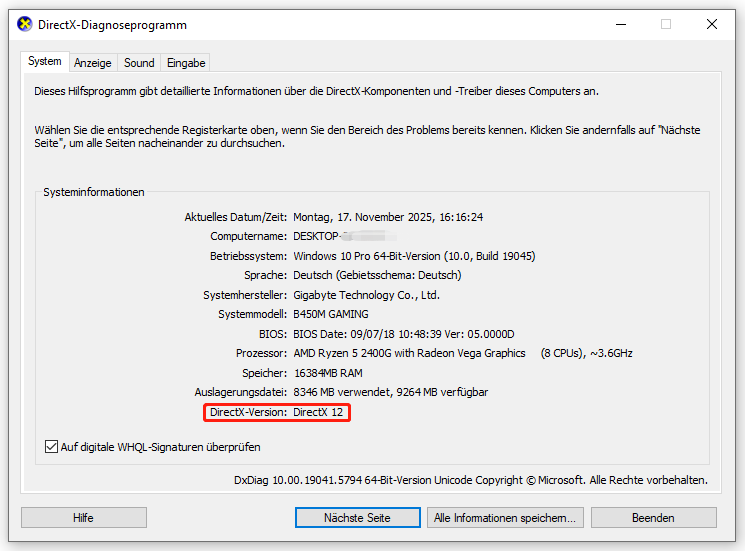Open the Eingabe tab
Screen dimensions: 745x551
pyautogui.click(x=186, y=63)
